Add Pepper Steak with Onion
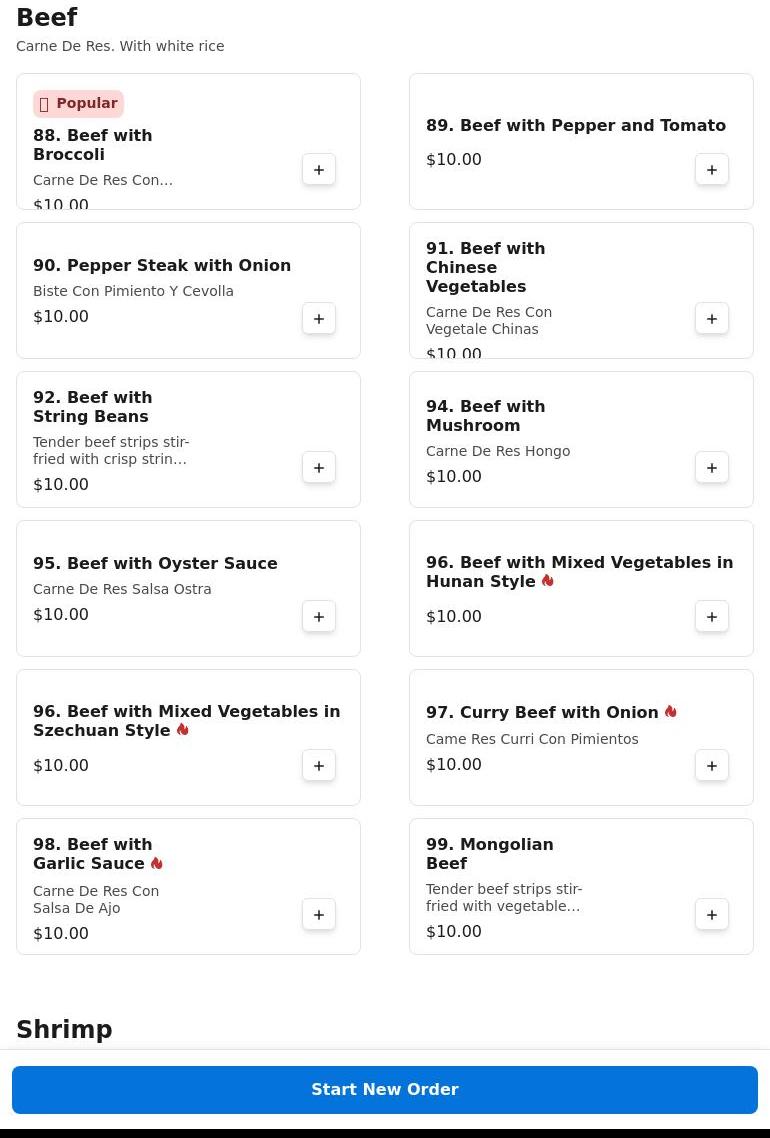The height and width of the screenshot is (1138, 770). pyautogui.click(x=319, y=319)
